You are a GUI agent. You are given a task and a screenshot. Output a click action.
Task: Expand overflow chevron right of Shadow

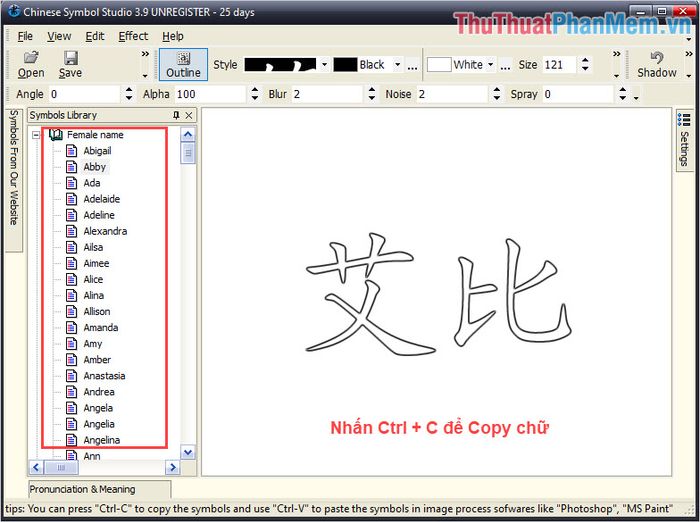689,54
